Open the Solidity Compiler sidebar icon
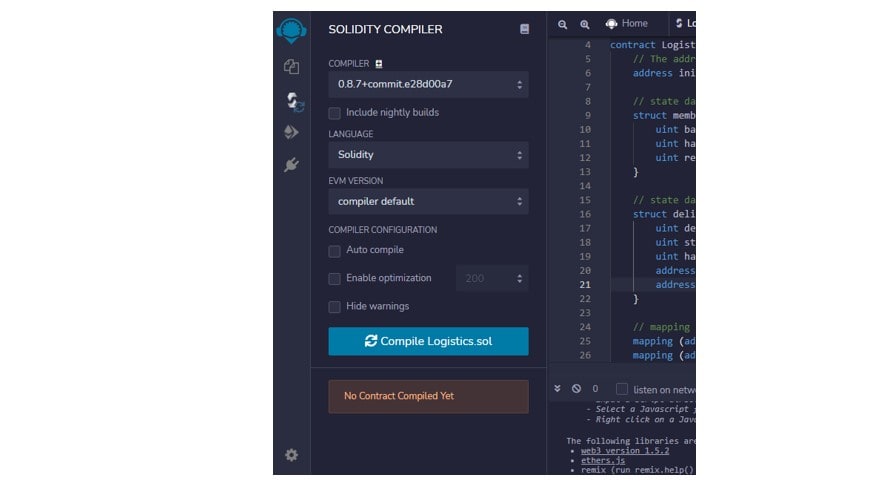869x489 pixels. pyautogui.click(x=294, y=102)
